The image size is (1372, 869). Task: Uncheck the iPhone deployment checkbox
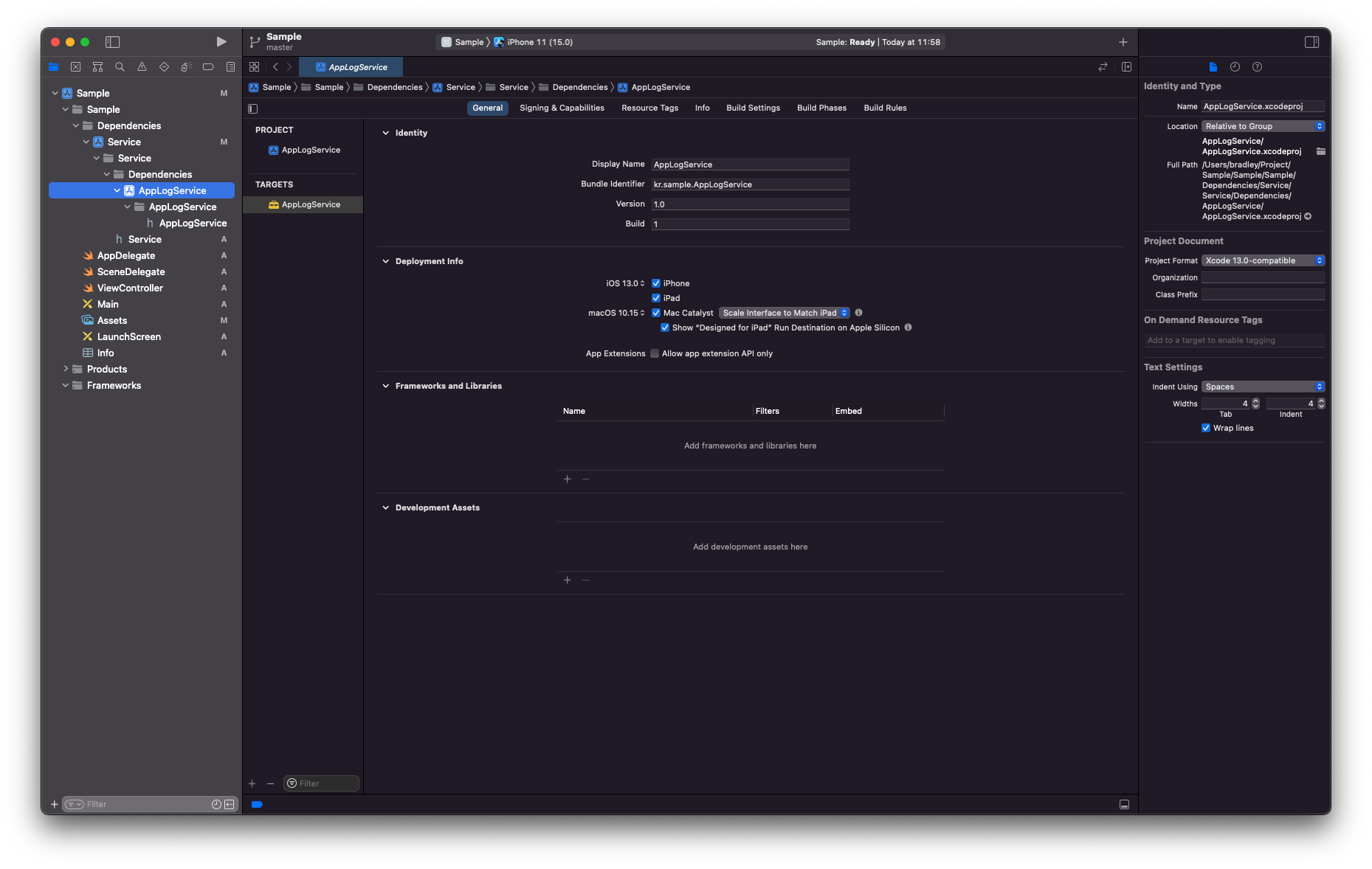pyautogui.click(x=656, y=283)
